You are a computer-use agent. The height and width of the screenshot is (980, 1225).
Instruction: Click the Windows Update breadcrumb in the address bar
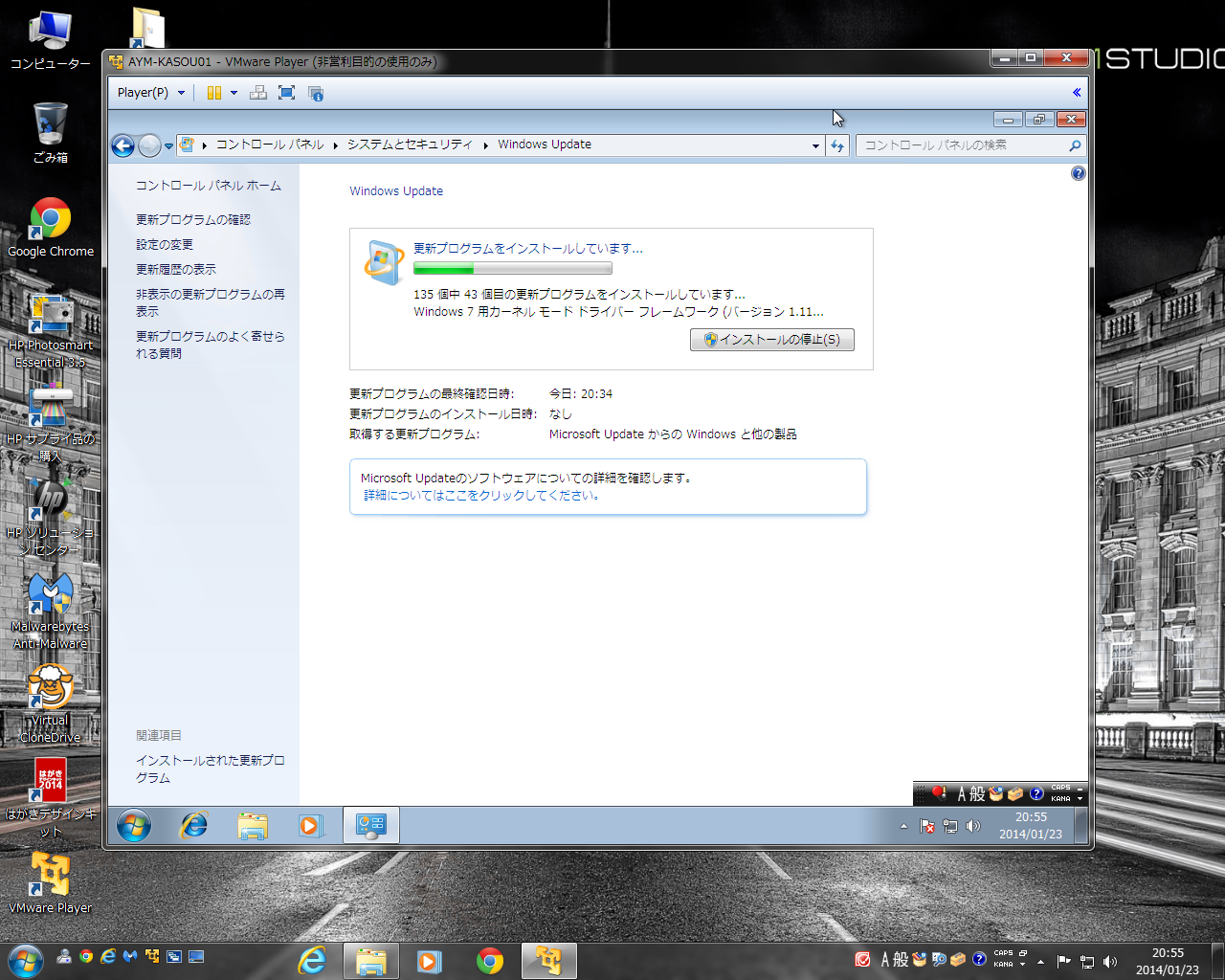coord(545,145)
